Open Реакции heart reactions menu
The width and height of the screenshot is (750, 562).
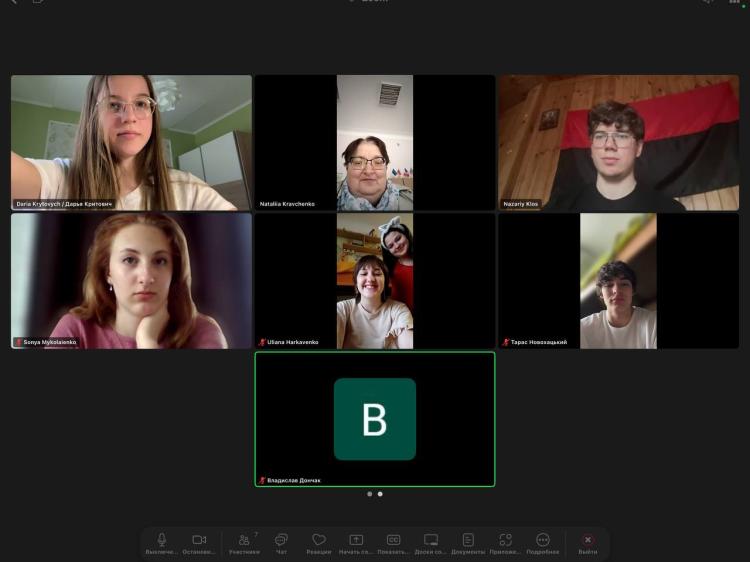click(x=319, y=543)
